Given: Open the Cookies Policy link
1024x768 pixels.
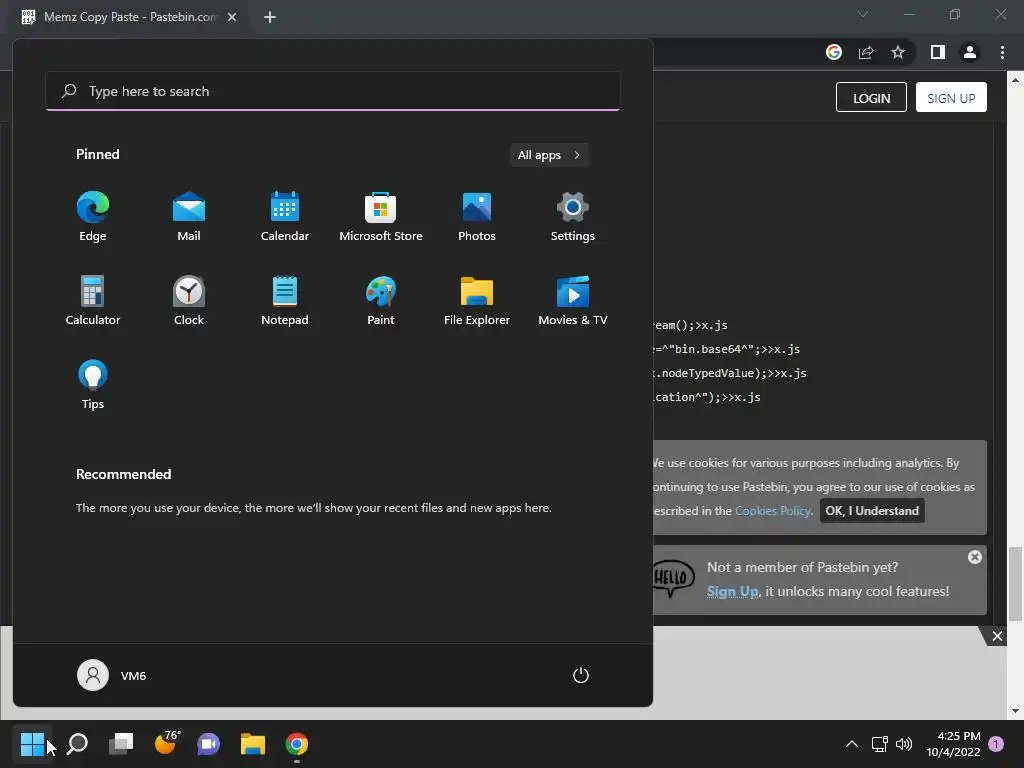Looking at the screenshot, I should [773, 511].
